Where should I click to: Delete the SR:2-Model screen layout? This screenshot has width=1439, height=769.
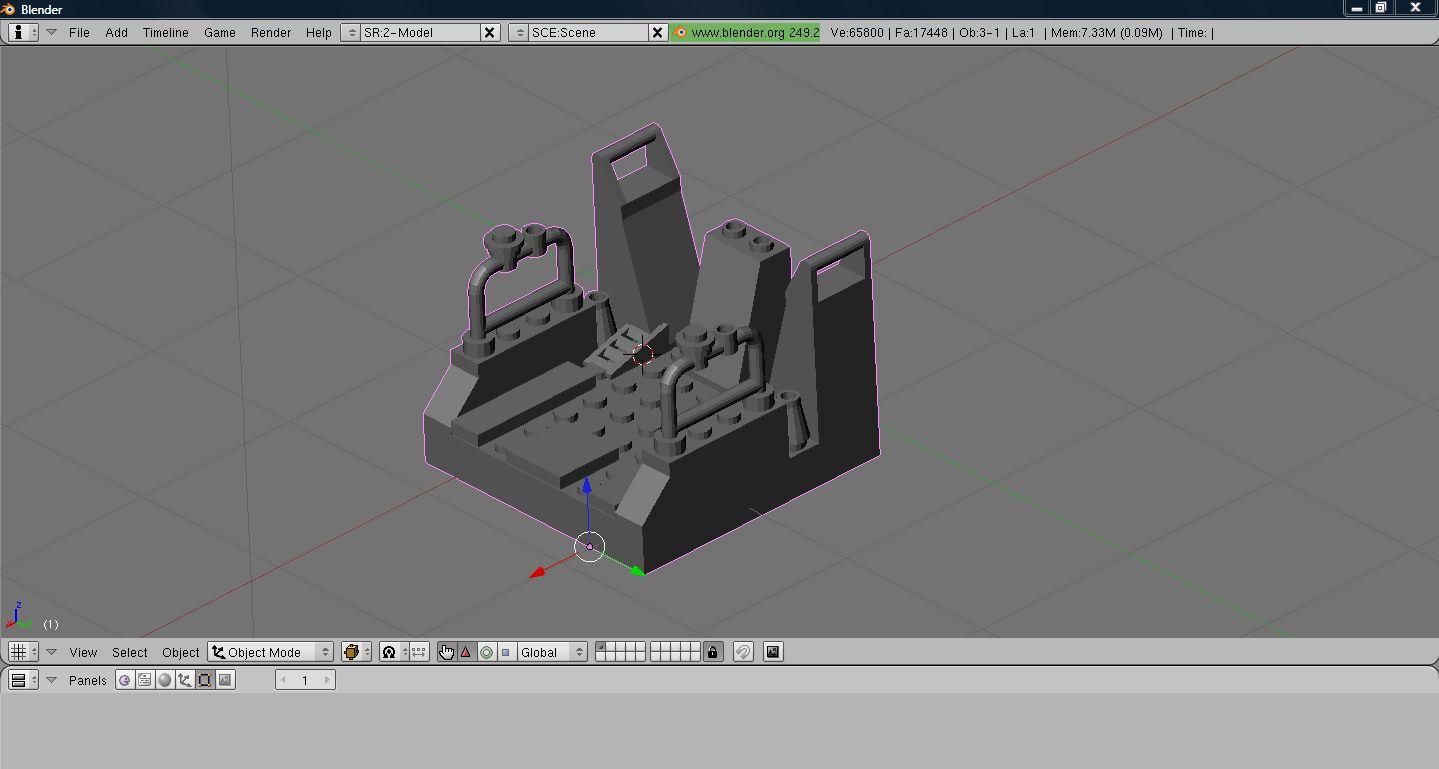click(490, 32)
